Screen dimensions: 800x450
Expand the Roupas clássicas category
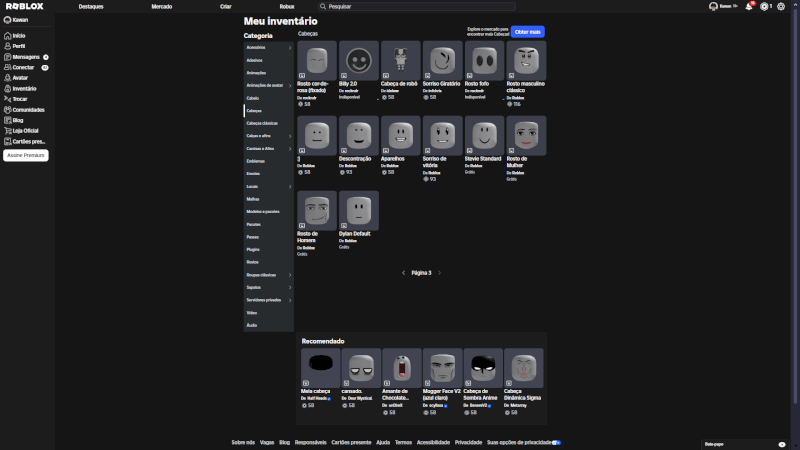click(x=290, y=275)
